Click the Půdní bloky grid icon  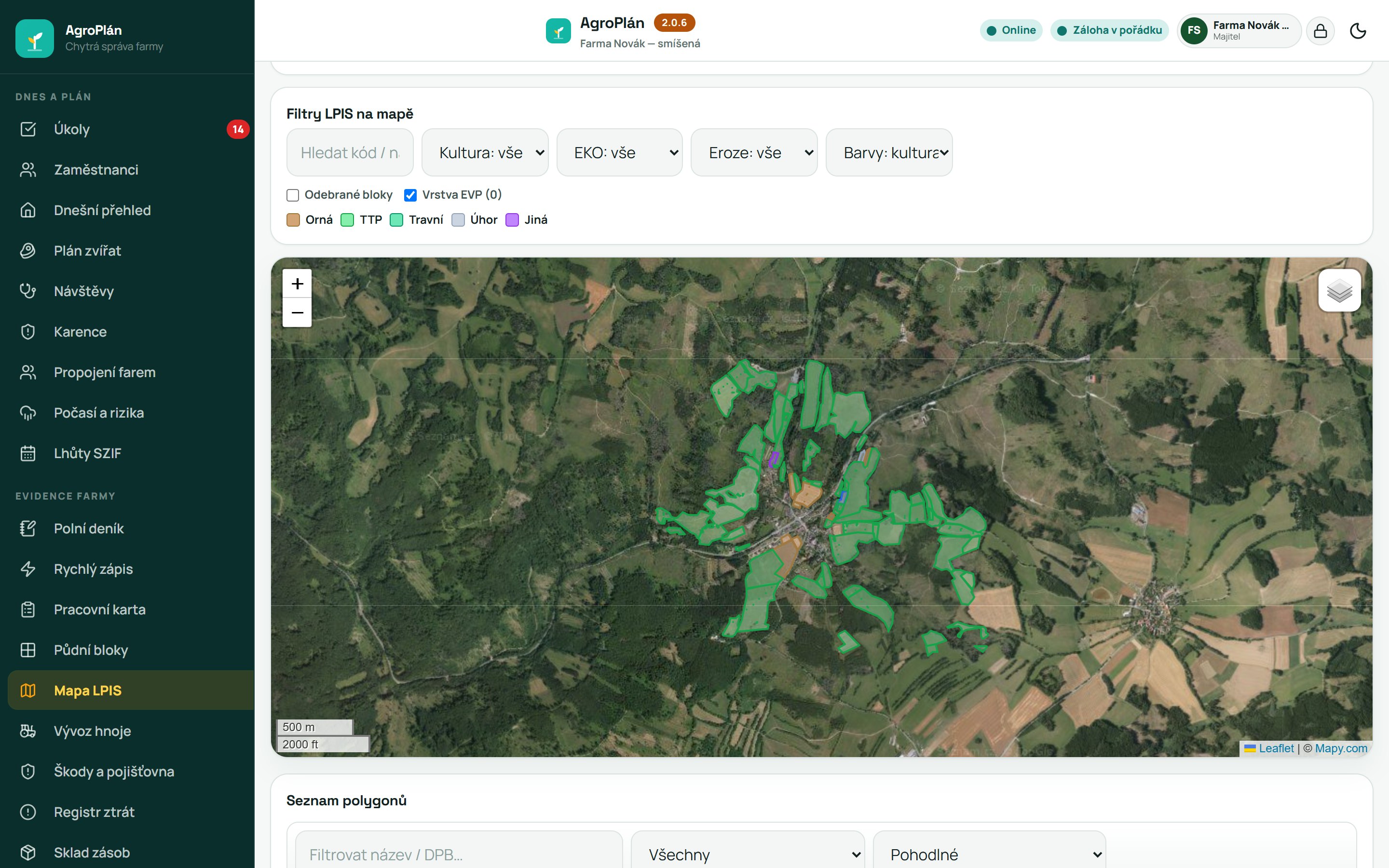28,650
